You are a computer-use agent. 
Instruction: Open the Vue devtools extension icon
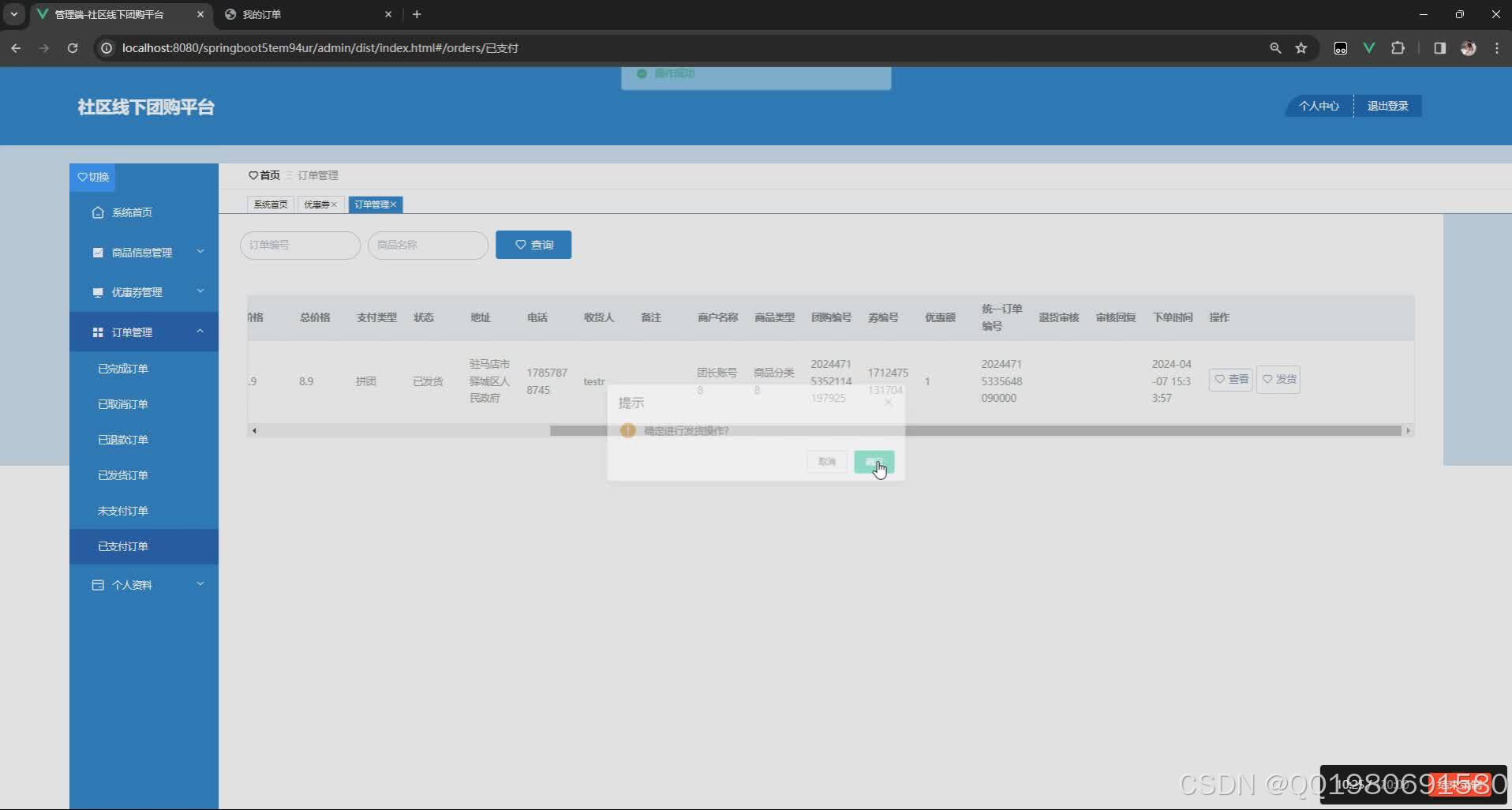[1369, 48]
